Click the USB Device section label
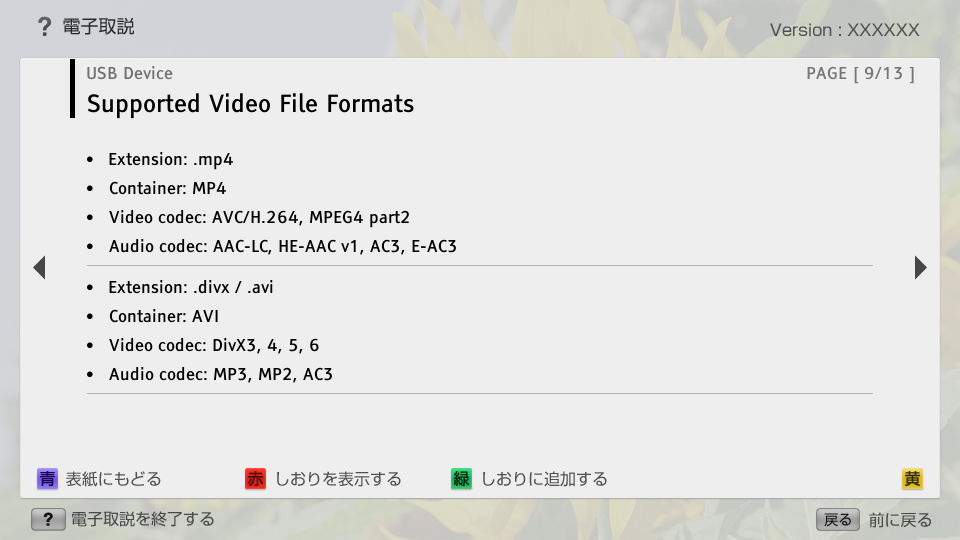The width and height of the screenshot is (960, 540). (x=129, y=73)
